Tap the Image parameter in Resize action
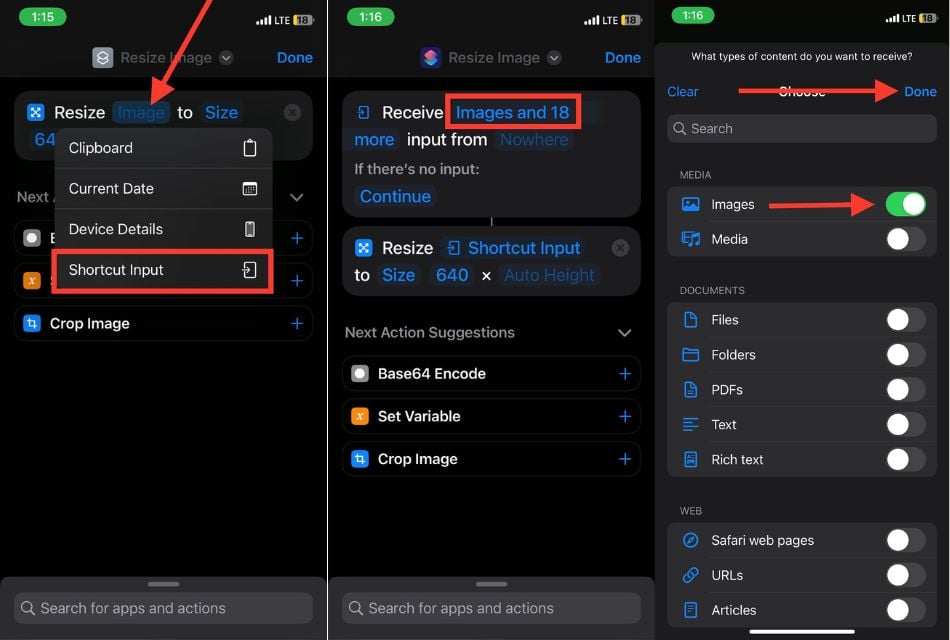 click(x=141, y=113)
